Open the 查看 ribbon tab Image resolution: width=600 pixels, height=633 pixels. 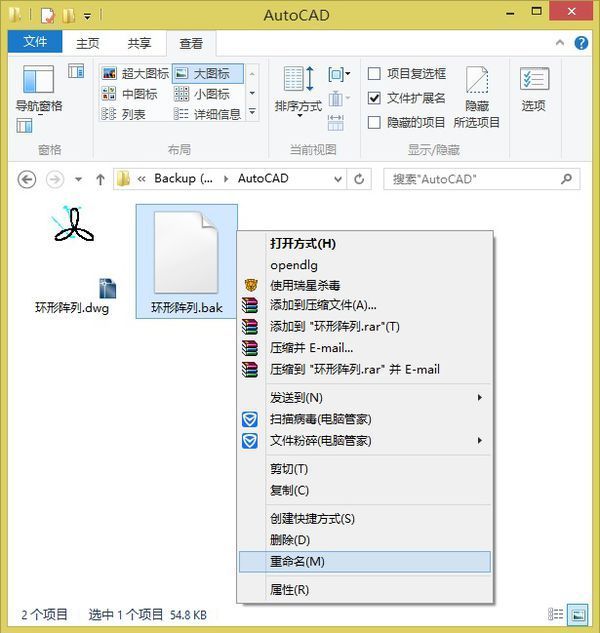tap(191, 43)
